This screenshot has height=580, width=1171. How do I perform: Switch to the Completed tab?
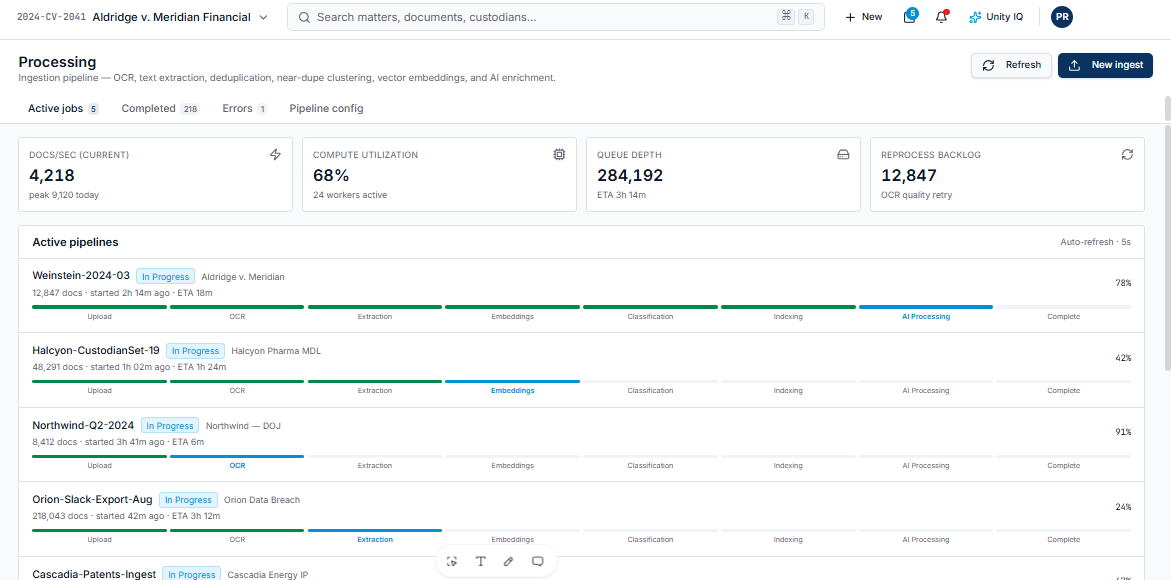pyautogui.click(x=161, y=108)
